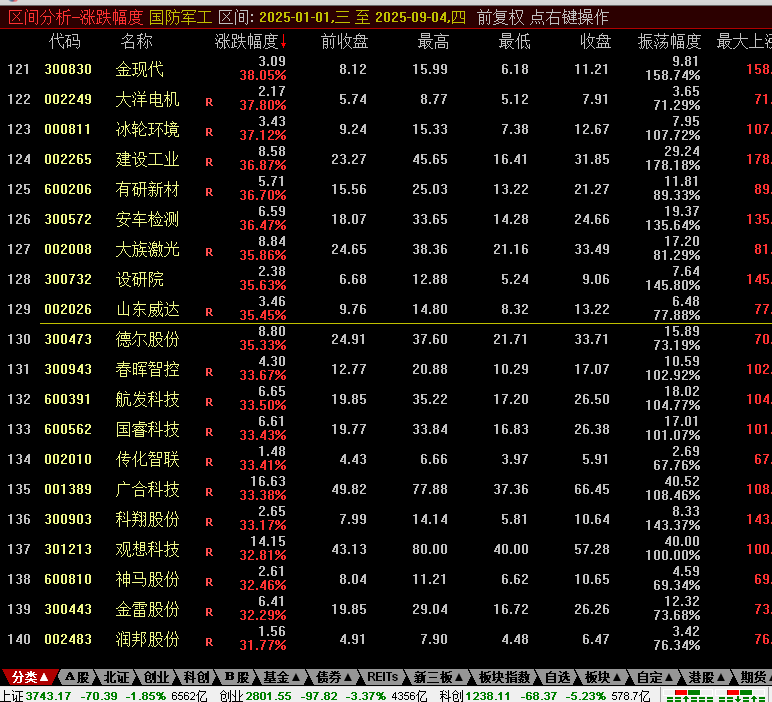The image size is (772, 702).
Task: Sort the list by 名称 column
Action: pyautogui.click(x=136, y=41)
